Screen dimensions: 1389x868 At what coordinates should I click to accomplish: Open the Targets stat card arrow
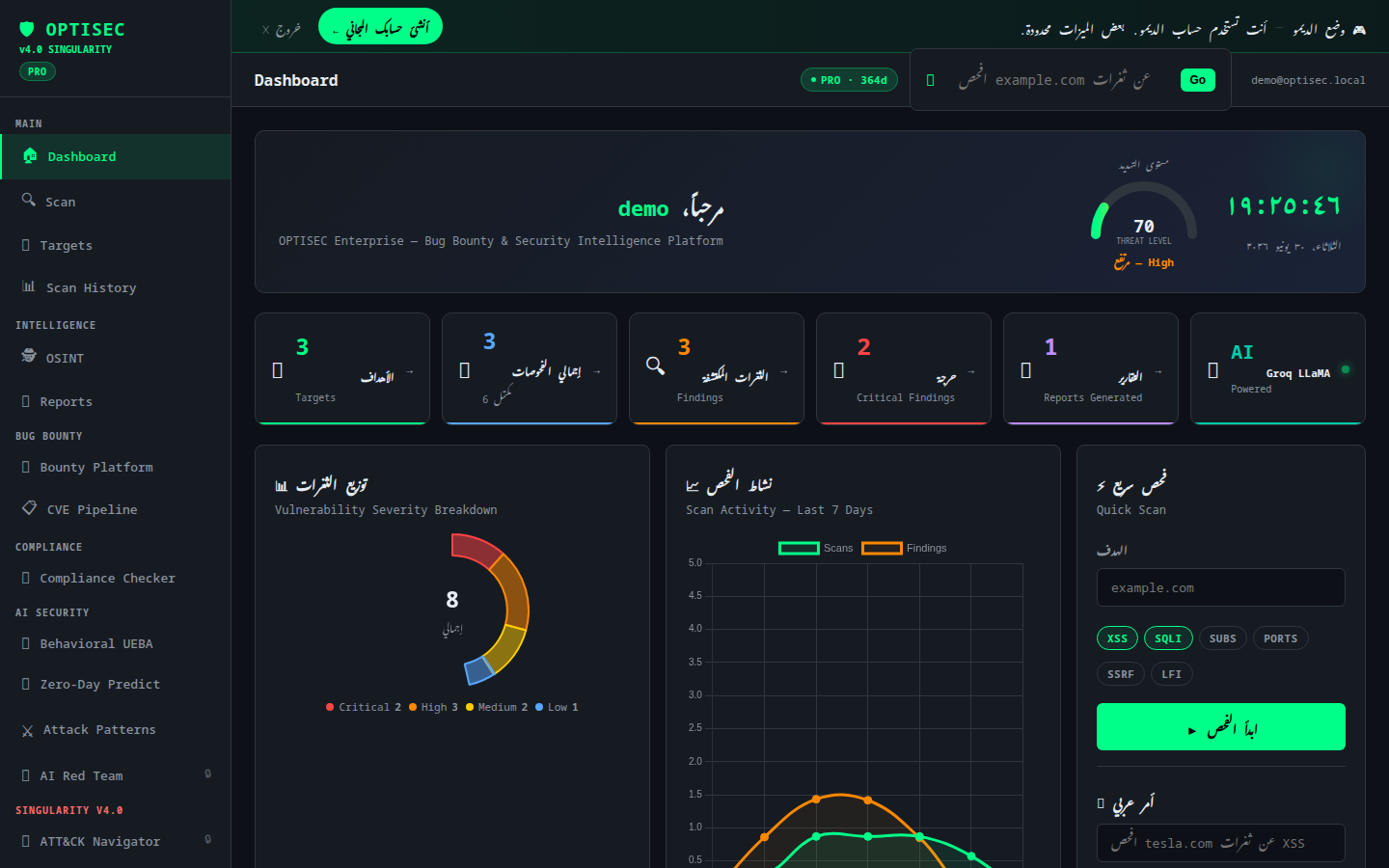(409, 372)
